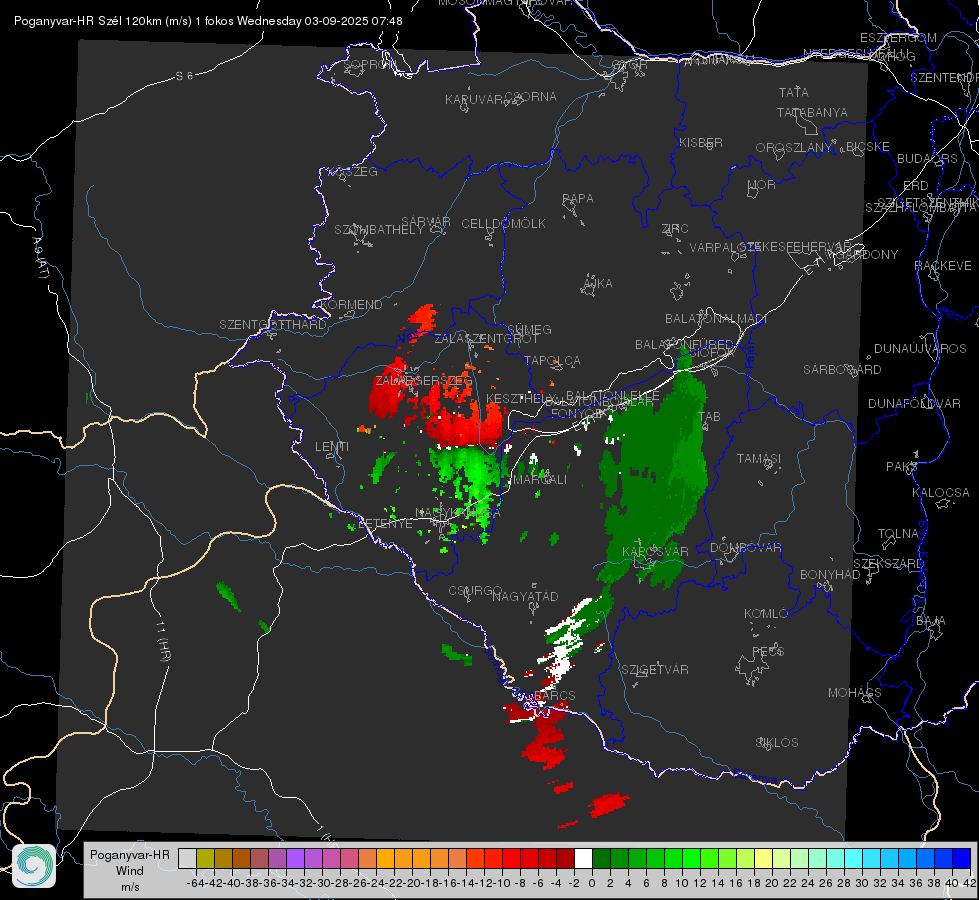
Task: Click the image title with date 03-09-2025 07:48
Action: pos(208,21)
